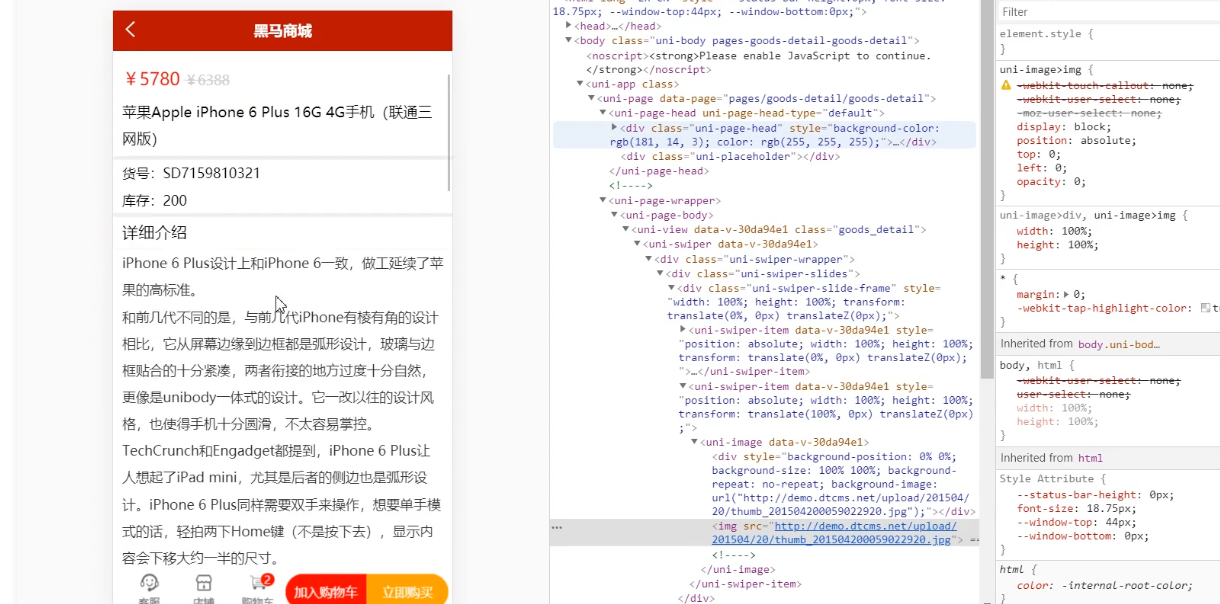The width and height of the screenshot is (1220, 604).
Task: Follow the body.uni-bod… inherited link
Action: click(1118, 344)
